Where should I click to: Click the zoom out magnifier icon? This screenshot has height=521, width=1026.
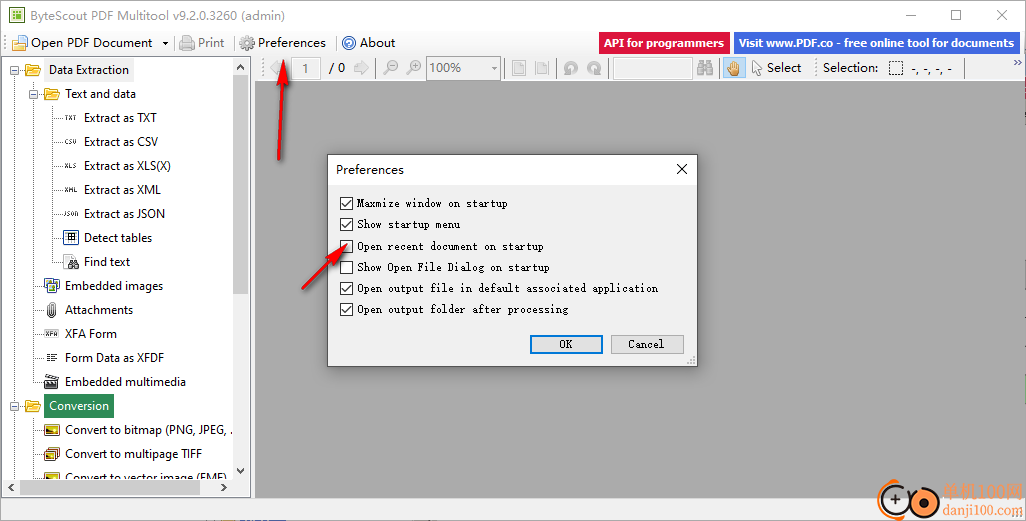pos(391,67)
